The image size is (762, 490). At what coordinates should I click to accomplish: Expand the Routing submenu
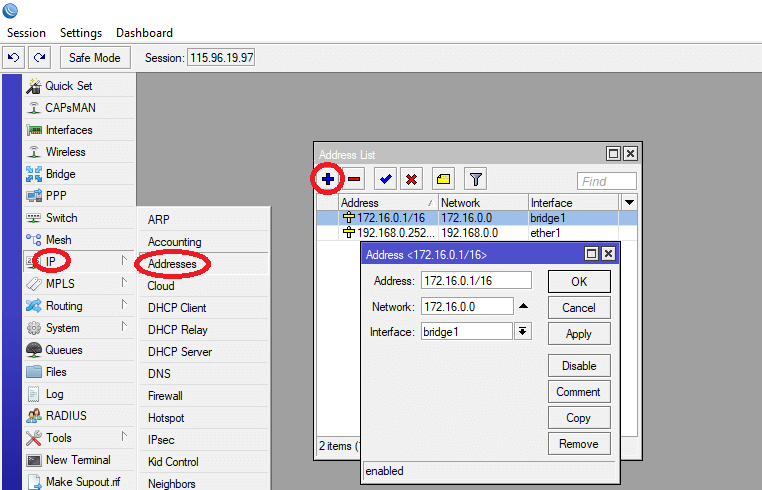coord(79,306)
